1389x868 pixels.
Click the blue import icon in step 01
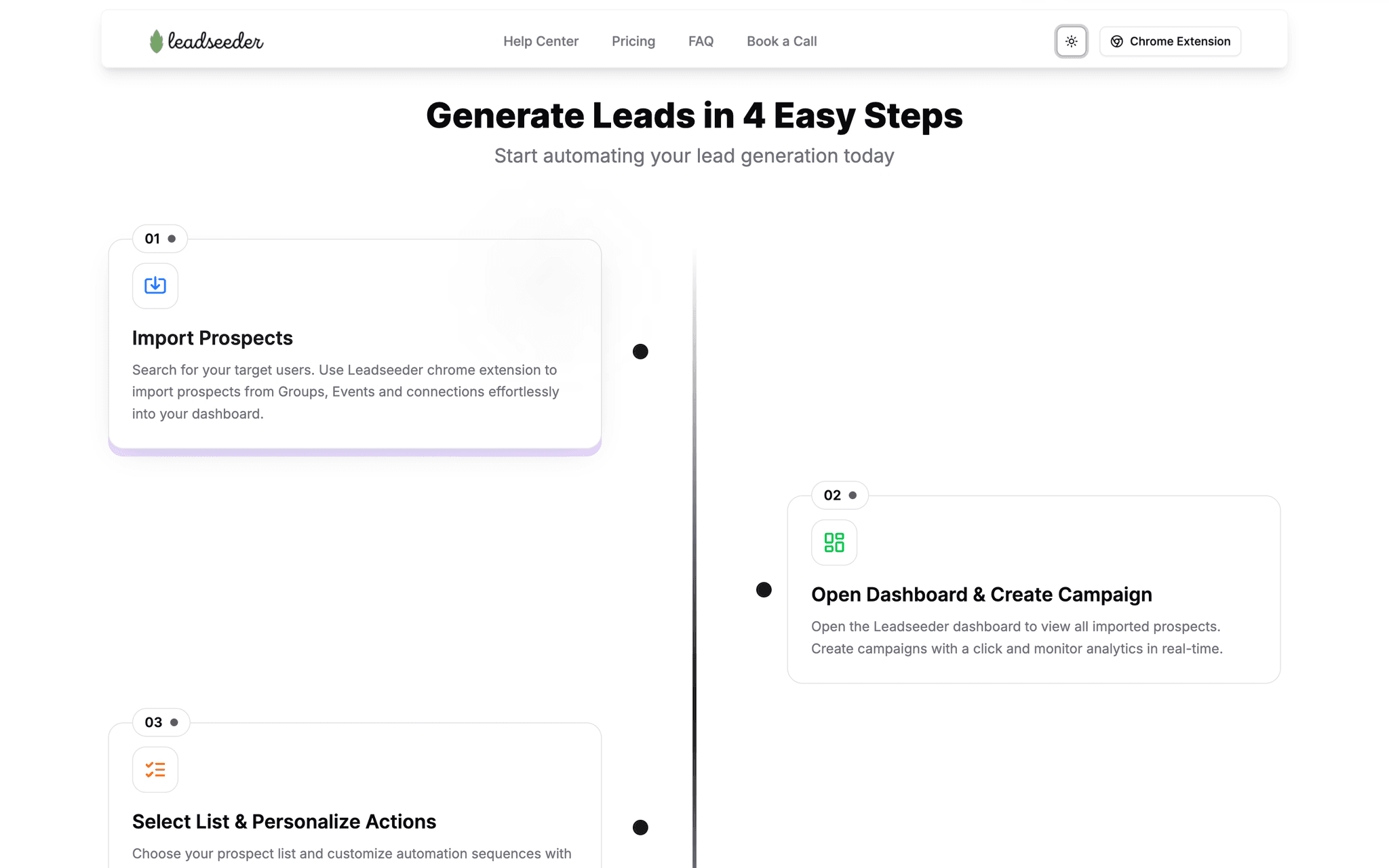click(x=155, y=285)
